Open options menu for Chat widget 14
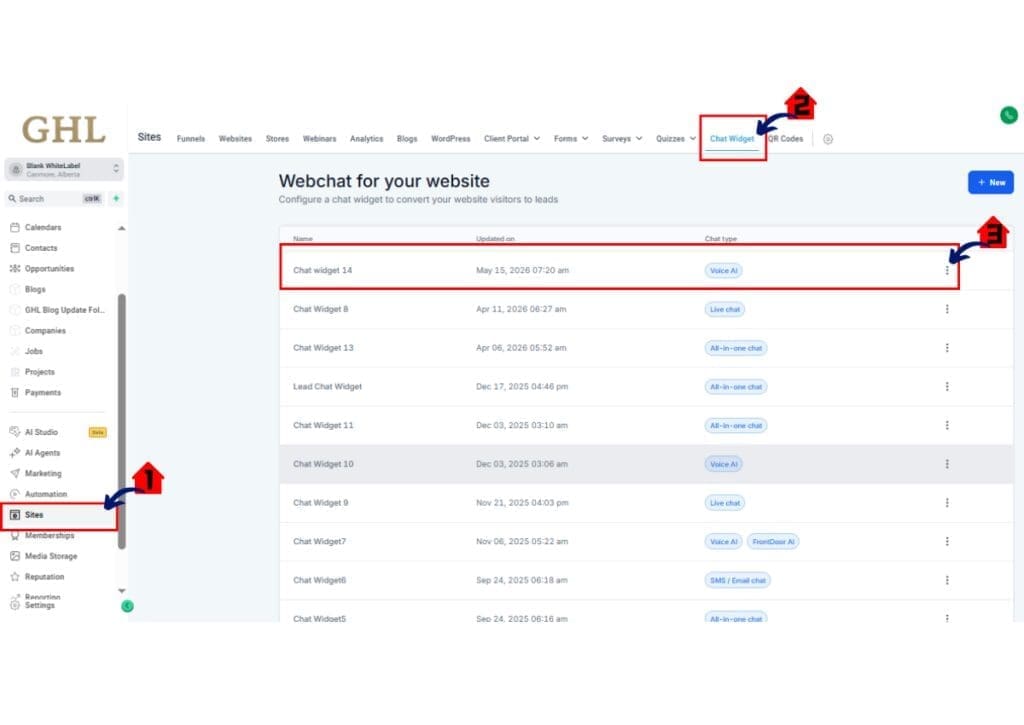The width and height of the screenshot is (1024, 725). coord(947,270)
